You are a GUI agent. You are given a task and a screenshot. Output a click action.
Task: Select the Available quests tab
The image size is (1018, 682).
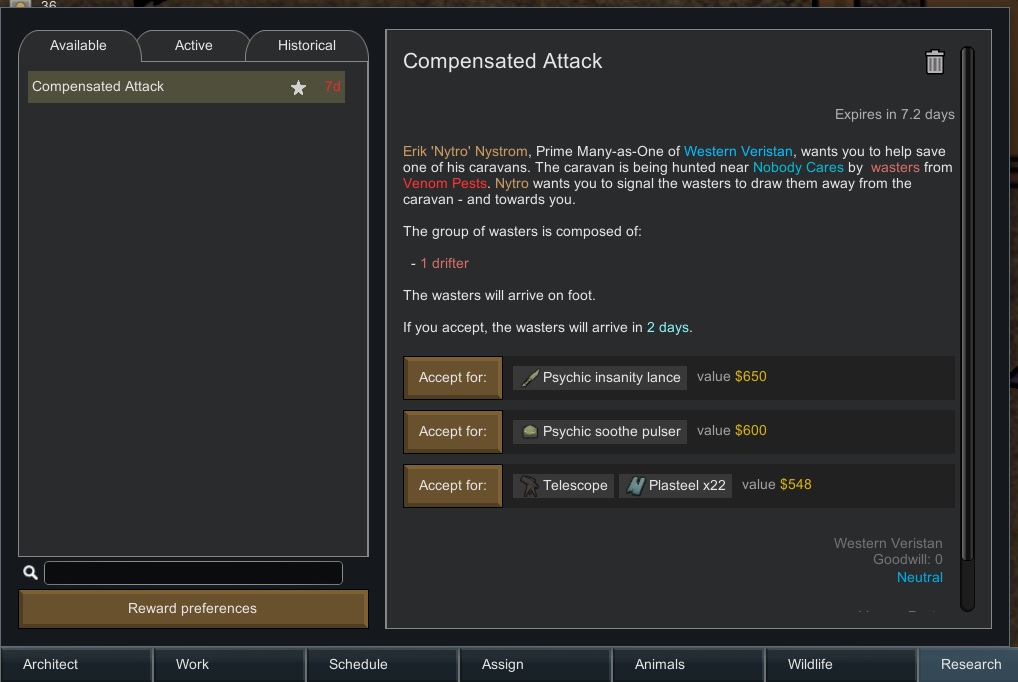(78, 46)
